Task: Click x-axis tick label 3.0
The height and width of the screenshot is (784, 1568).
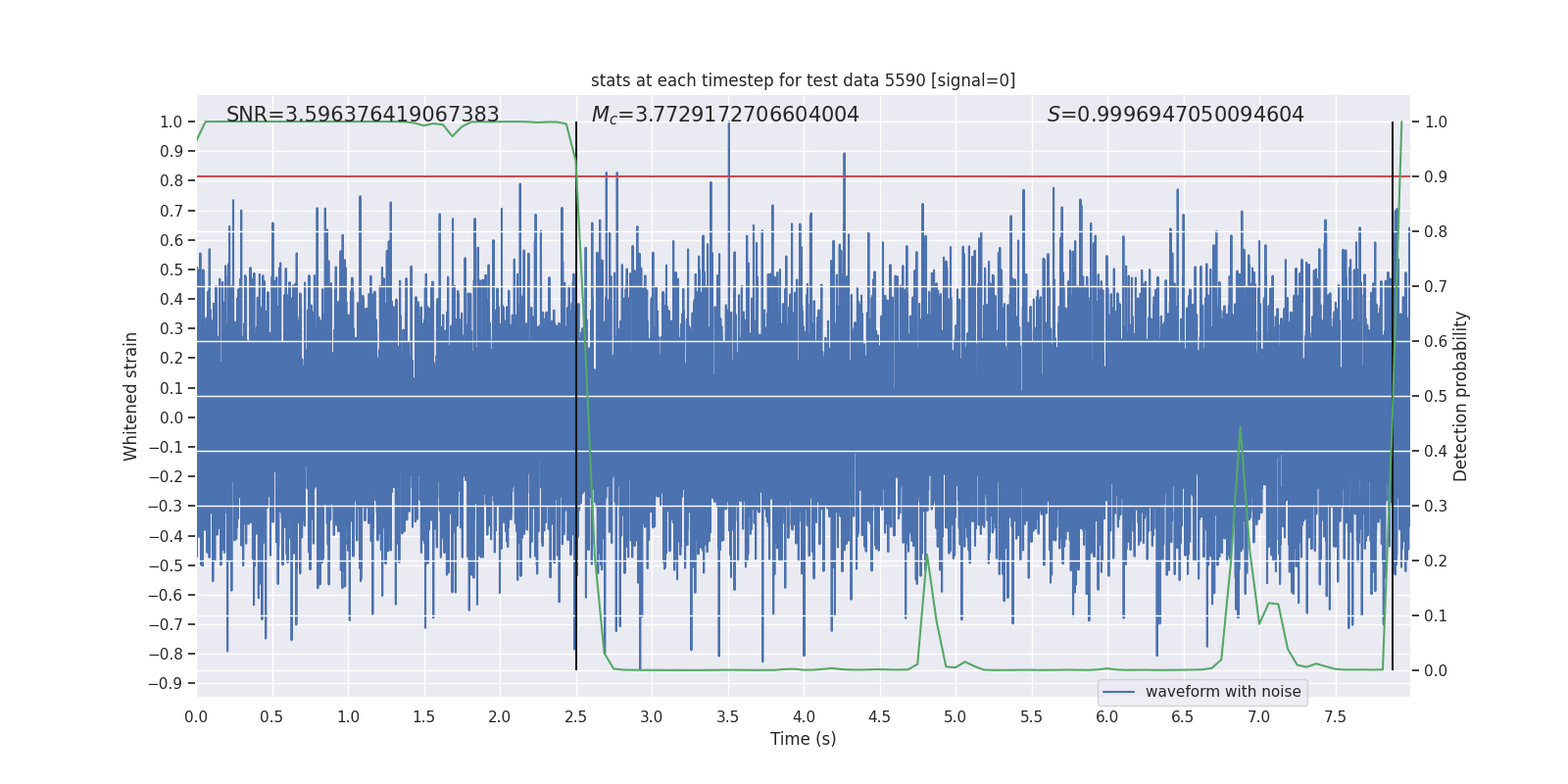Action: coord(652,716)
